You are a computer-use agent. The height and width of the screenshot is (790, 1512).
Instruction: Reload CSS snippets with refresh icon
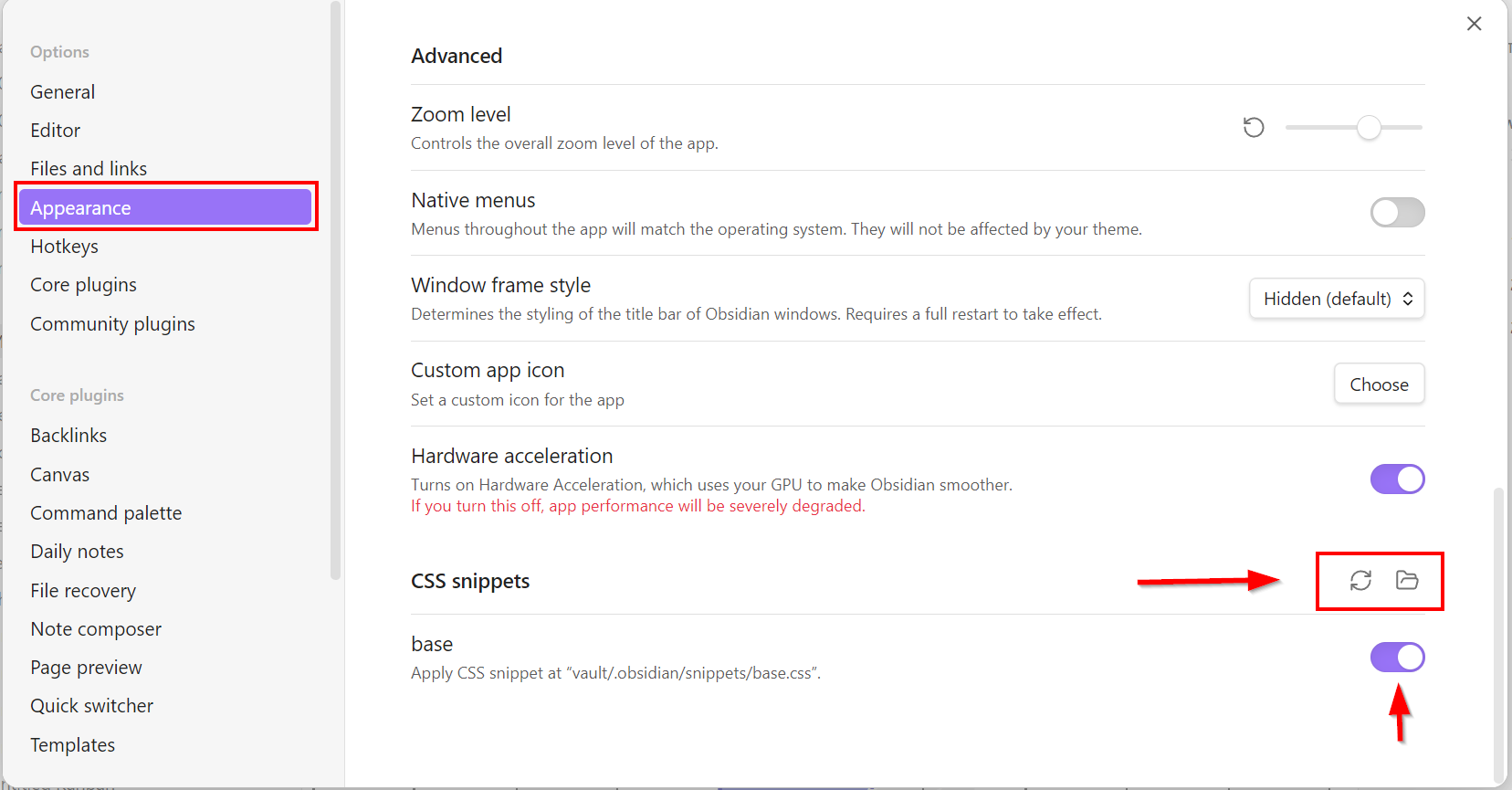(1360, 581)
